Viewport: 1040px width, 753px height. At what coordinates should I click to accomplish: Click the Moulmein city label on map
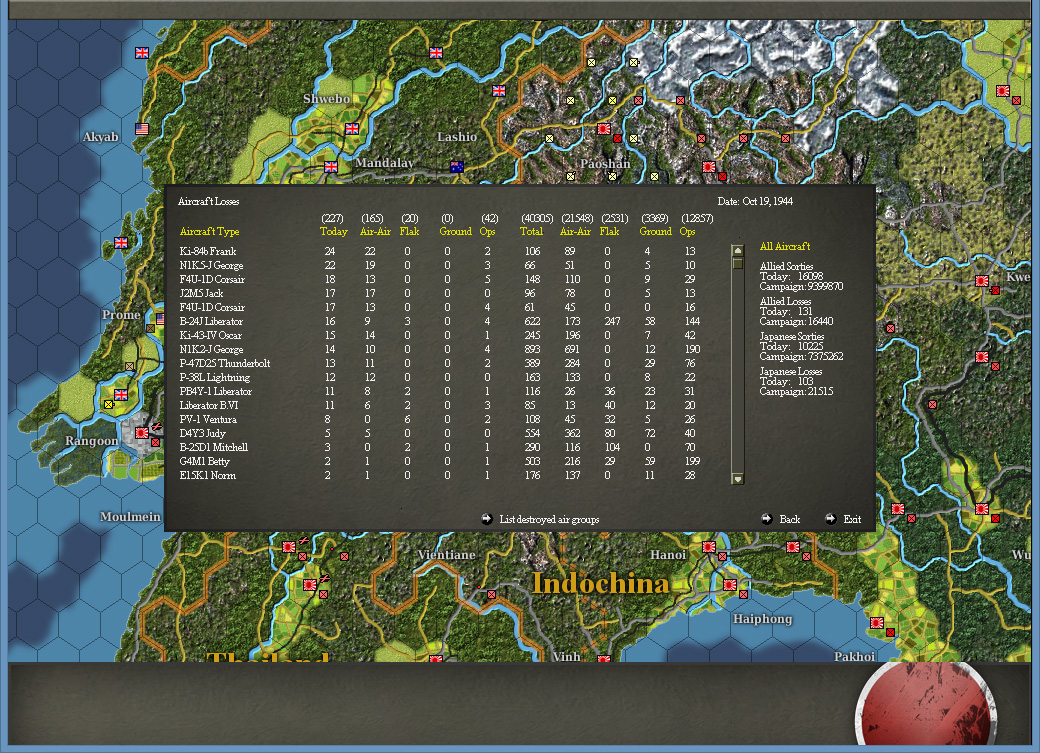tap(130, 516)
